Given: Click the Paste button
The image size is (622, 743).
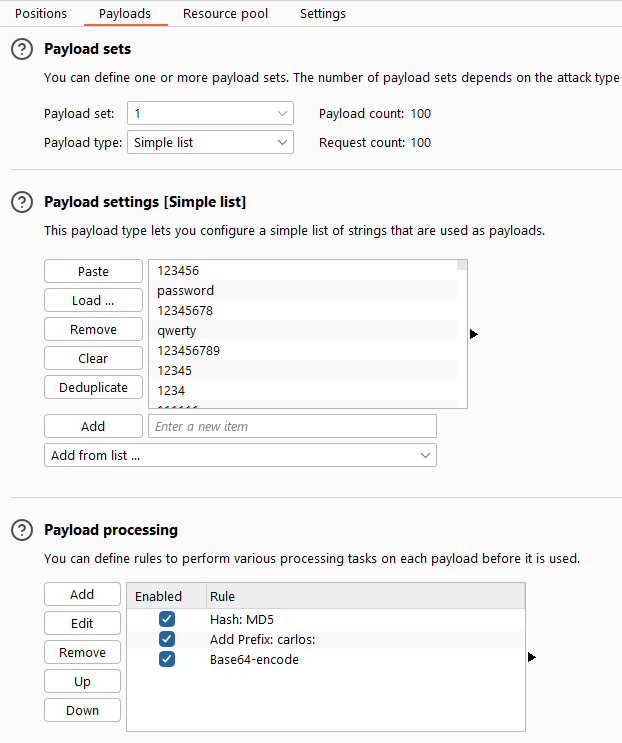Looking at the screenshot, I should pyautogui.click(x=93, y=272).
